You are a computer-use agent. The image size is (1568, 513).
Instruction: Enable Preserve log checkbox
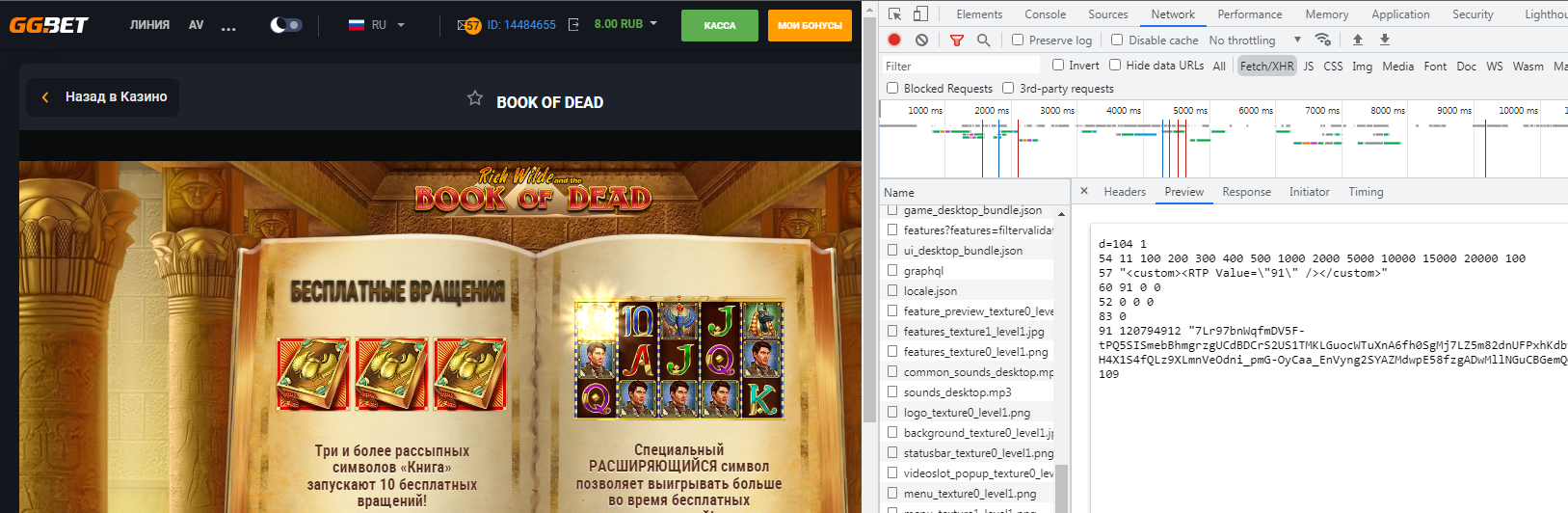[1018, 40]
